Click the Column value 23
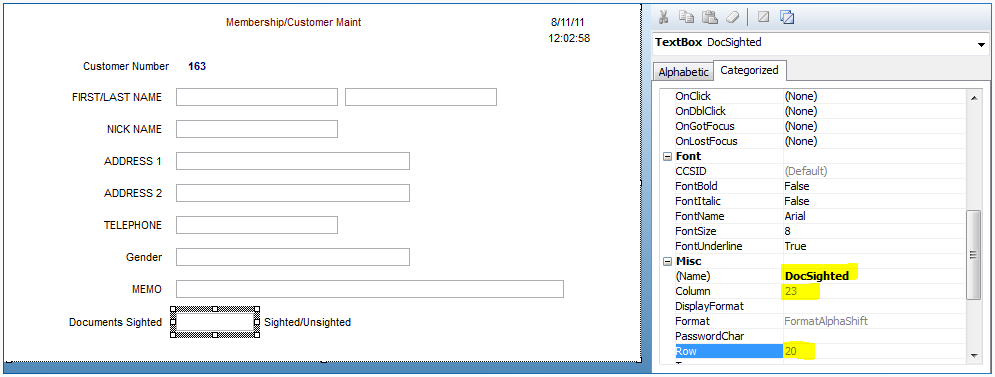This screenshot has width=995, height=377. coord(791,291)
